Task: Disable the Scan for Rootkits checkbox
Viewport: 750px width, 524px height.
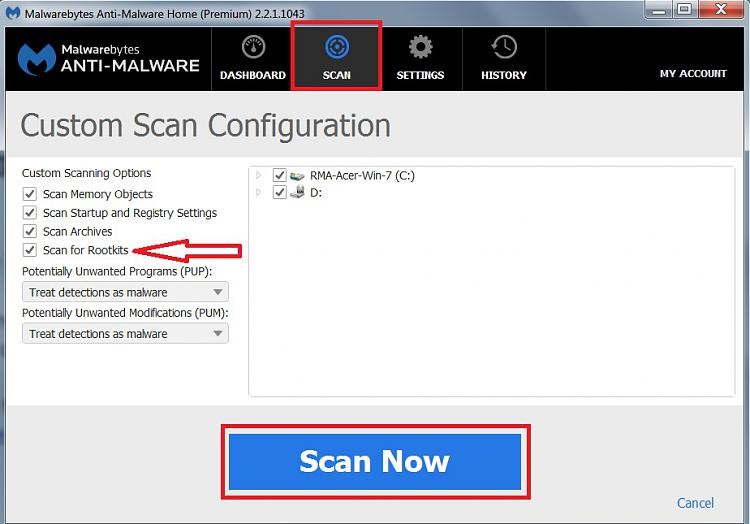Action: point(30,250)
